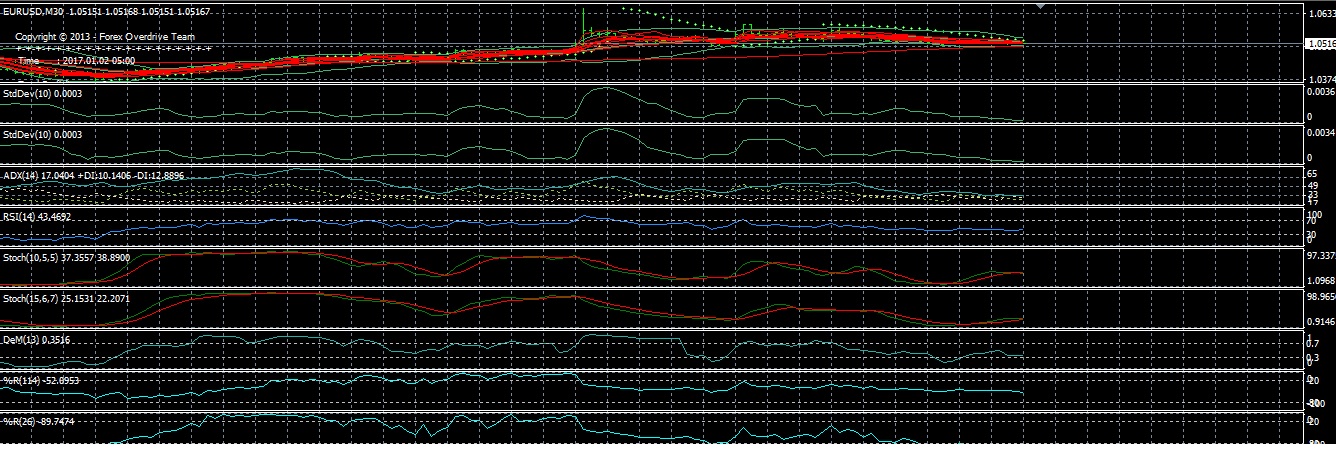This screenshot has height=460, width=1336.
Task: Click the 0.0034 StdDev scale value
Action: [x=1321, y=132]
